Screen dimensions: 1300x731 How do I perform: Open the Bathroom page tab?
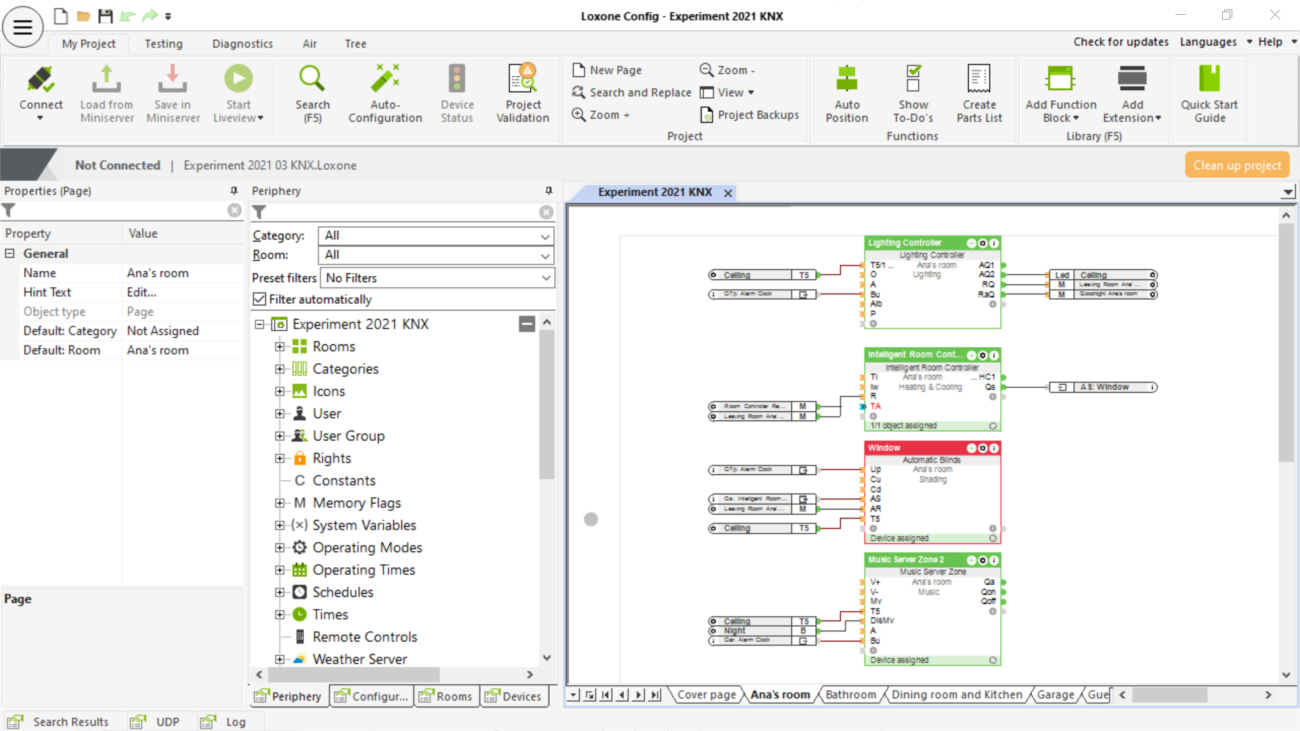pyautogui.click(x=850, y=695)
